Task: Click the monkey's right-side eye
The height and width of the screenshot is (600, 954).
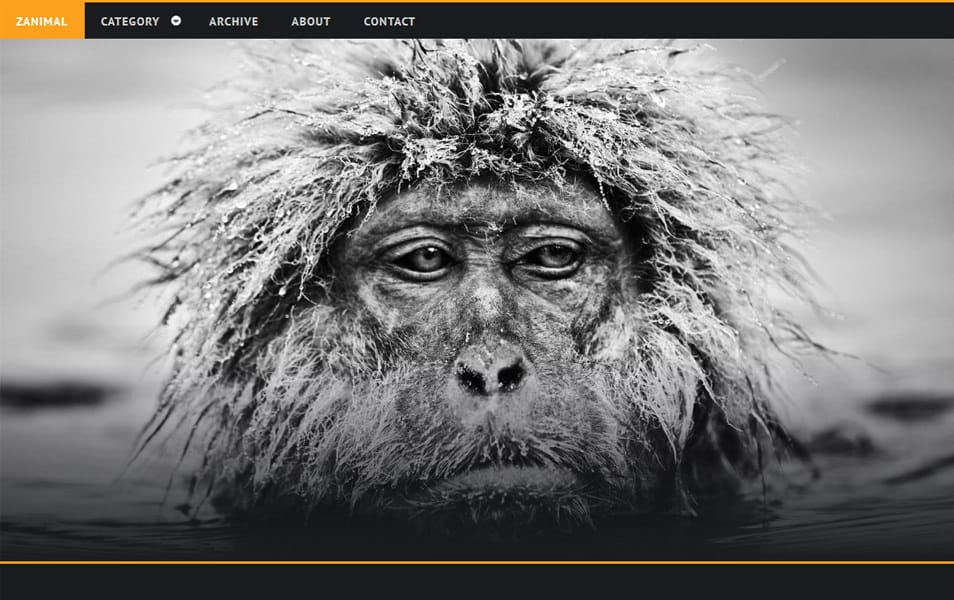Action: (553, 256)
